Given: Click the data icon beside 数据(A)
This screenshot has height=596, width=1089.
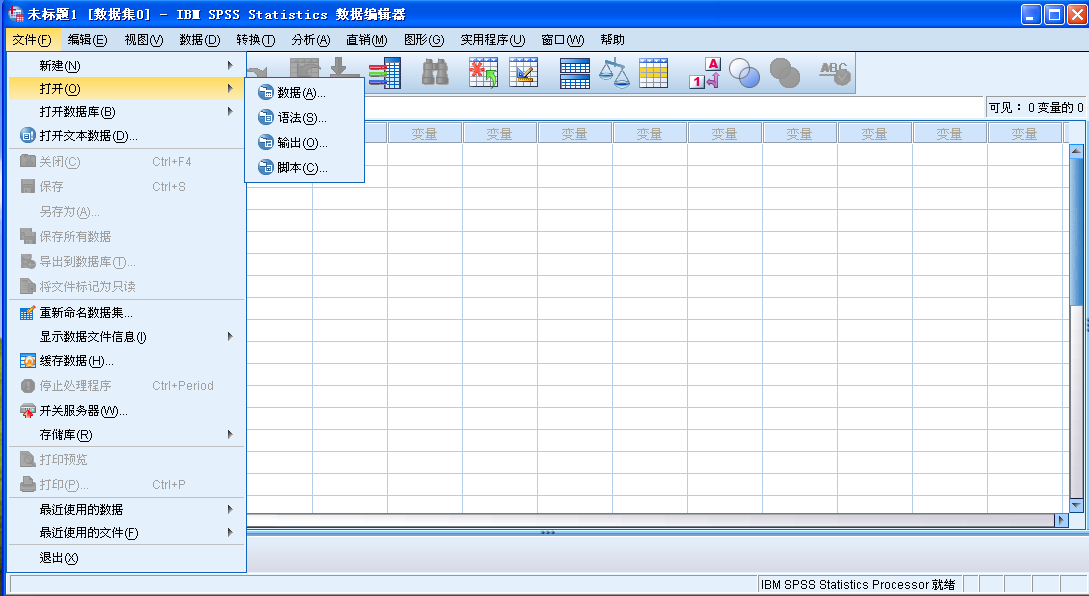Looking at the screenshot, I should [x=265, y=92].
